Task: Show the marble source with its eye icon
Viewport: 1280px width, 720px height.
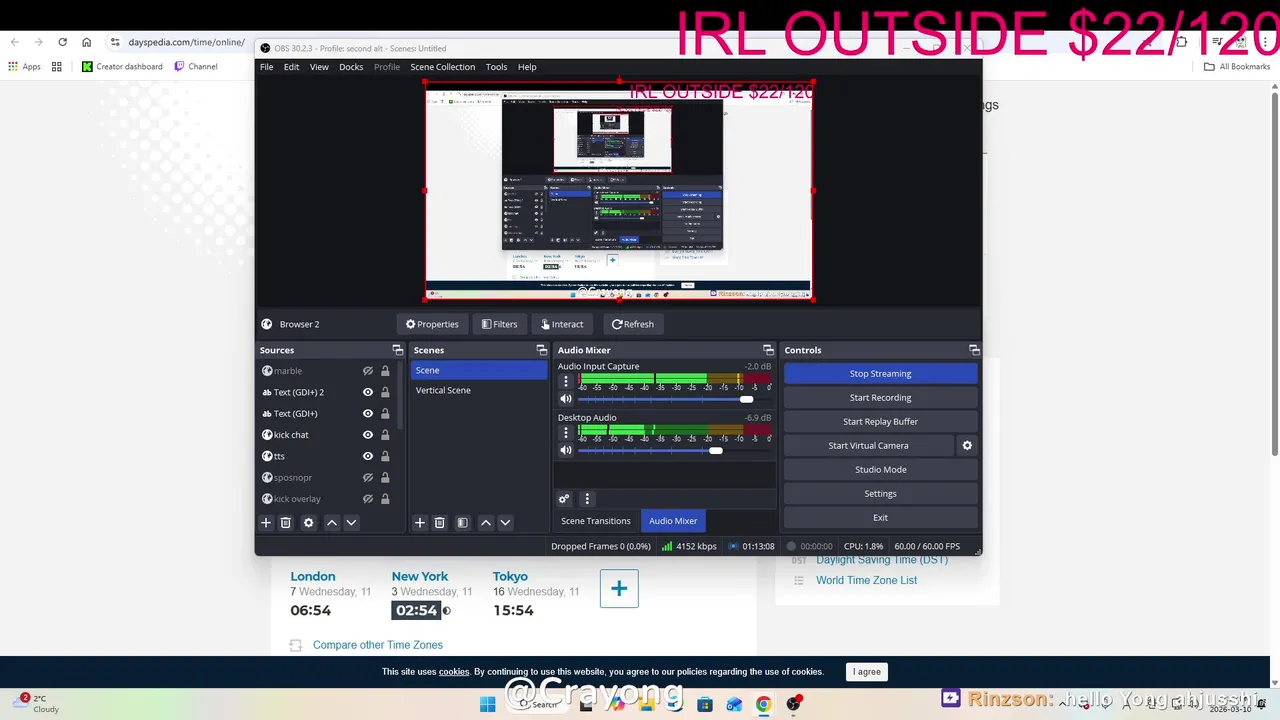Action: [x=368, y=371]
